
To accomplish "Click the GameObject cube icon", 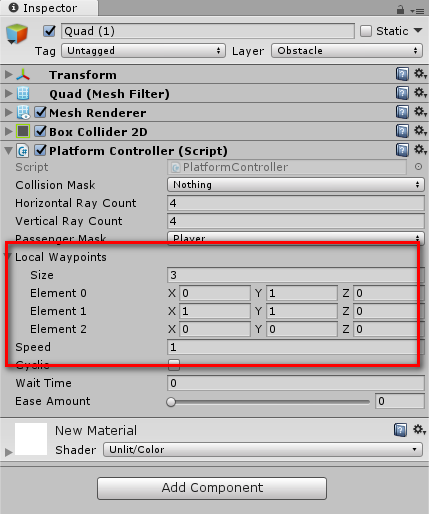I will [x=17, y=34].
